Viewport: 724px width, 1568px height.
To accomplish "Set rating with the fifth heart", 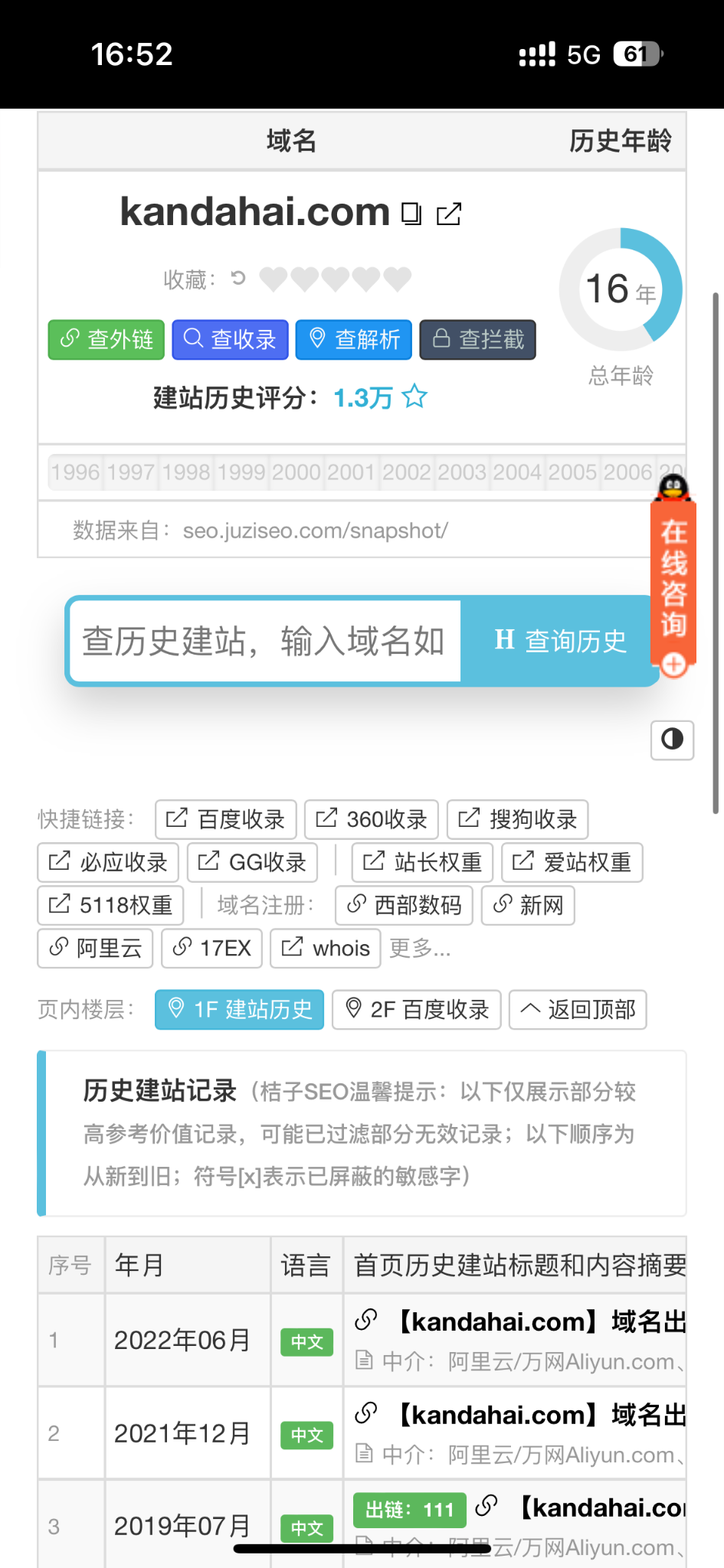I will [x=398, y=279].
